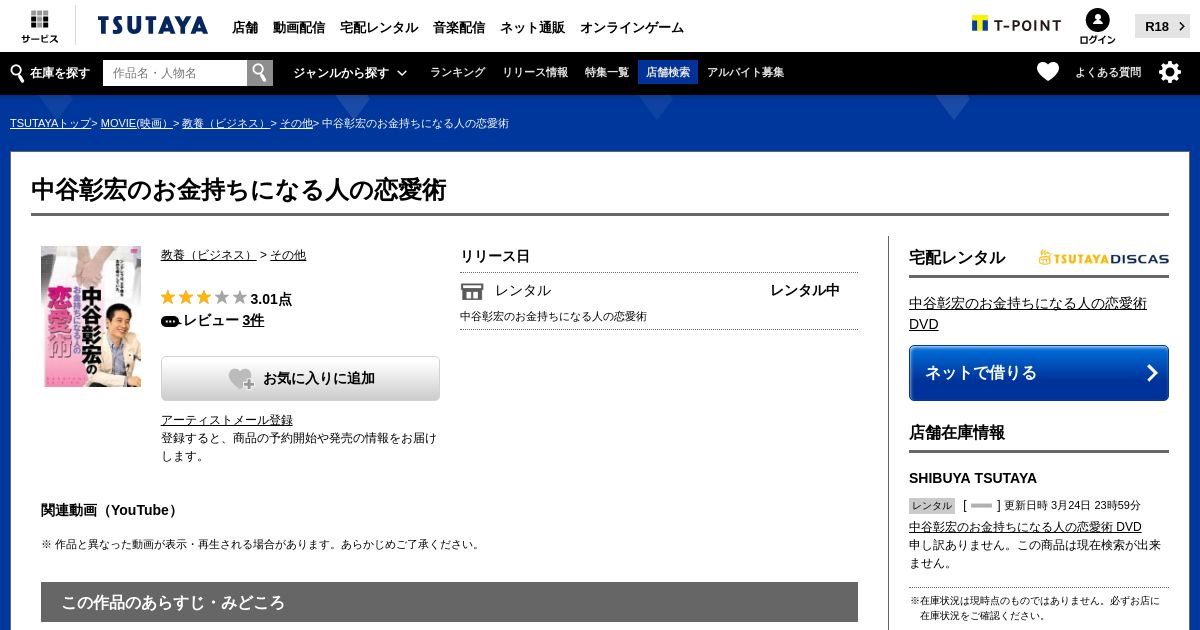
Task: Click 教養（ビジネス） breadcrumb link
Action: (226, 123)
